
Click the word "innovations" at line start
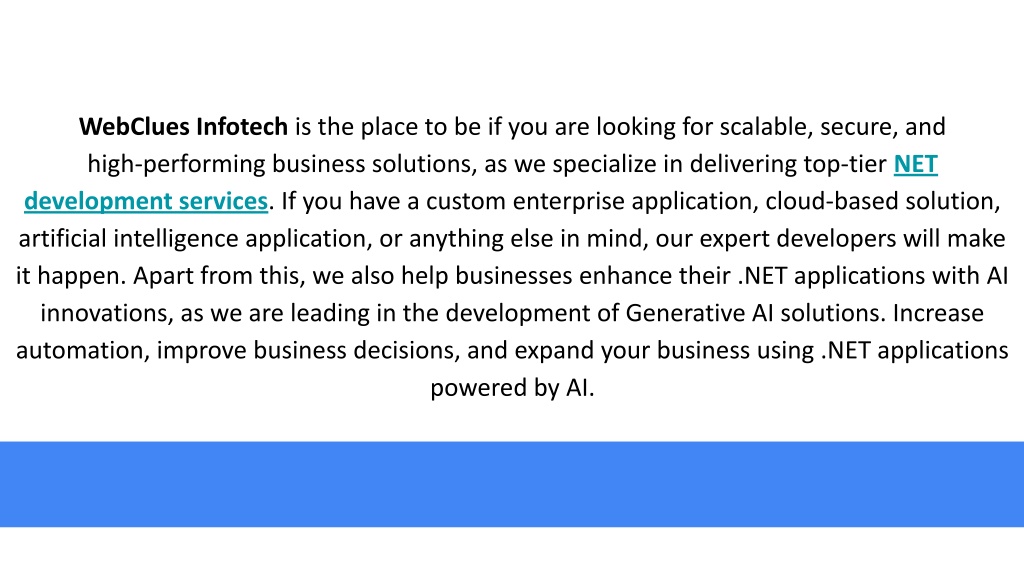pyautogui.click(x=106, y=313)
